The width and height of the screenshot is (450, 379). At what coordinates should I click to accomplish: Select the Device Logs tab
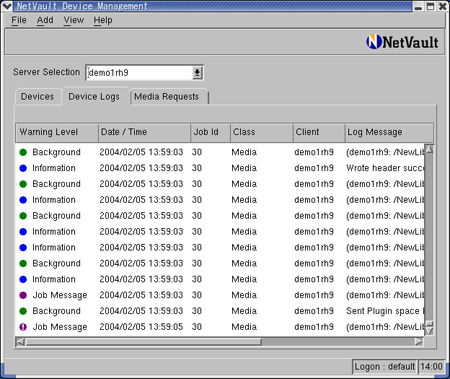pyautogui.click(x=94, y=97)
